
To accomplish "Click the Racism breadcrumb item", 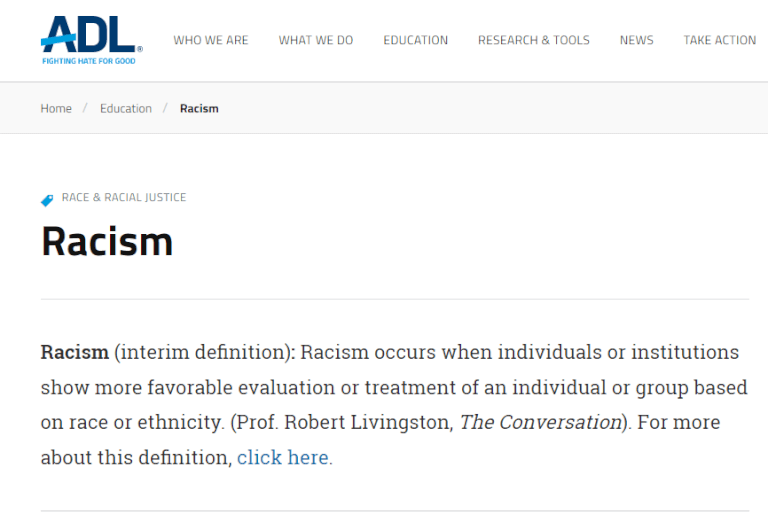I will coord(199,108).
